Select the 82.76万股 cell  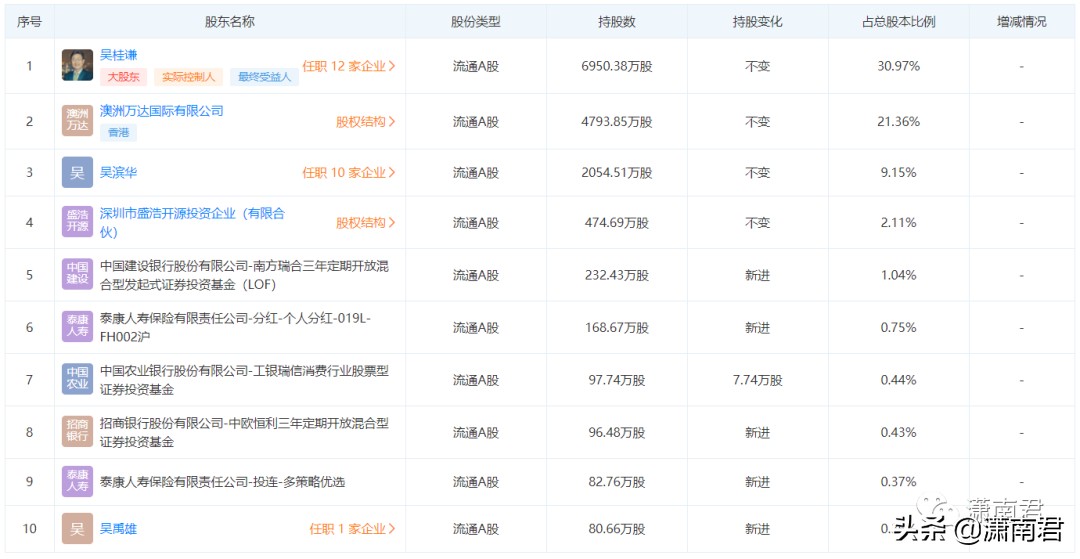pos(616,482)
